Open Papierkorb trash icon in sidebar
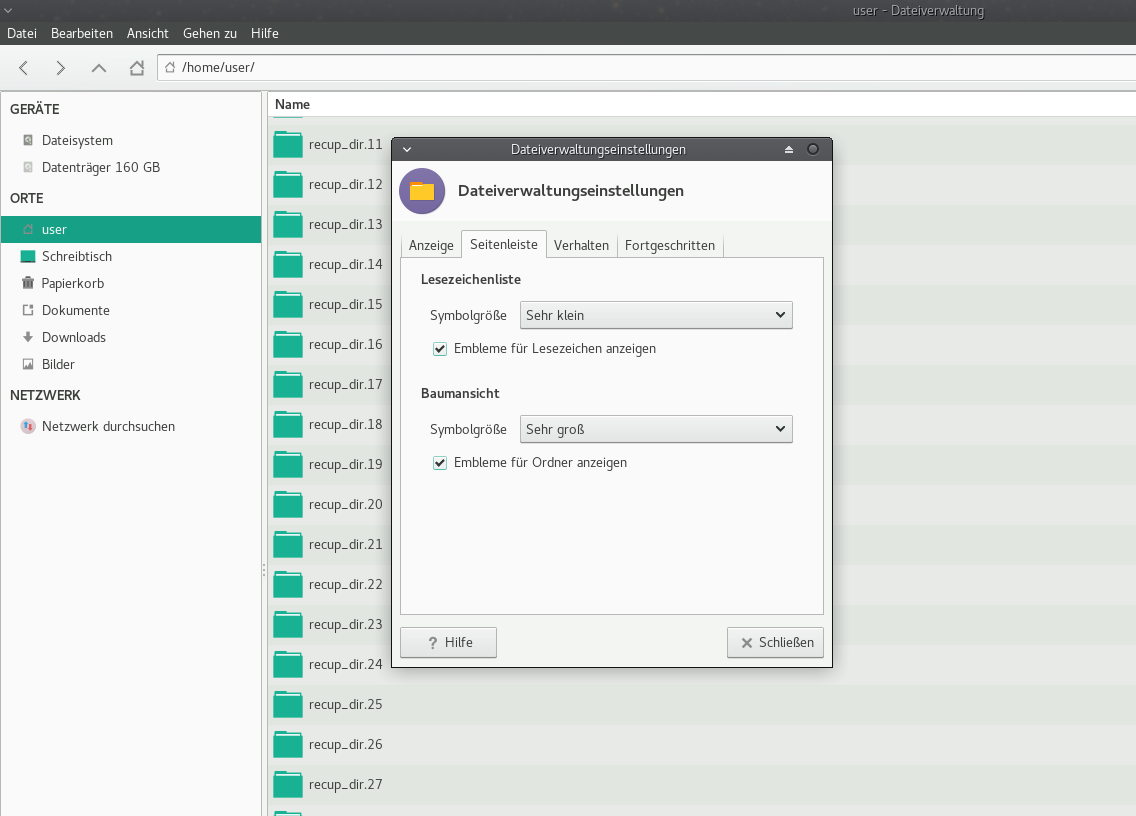Viewport: 1136px width, 816px height. [x=28, y=283]
